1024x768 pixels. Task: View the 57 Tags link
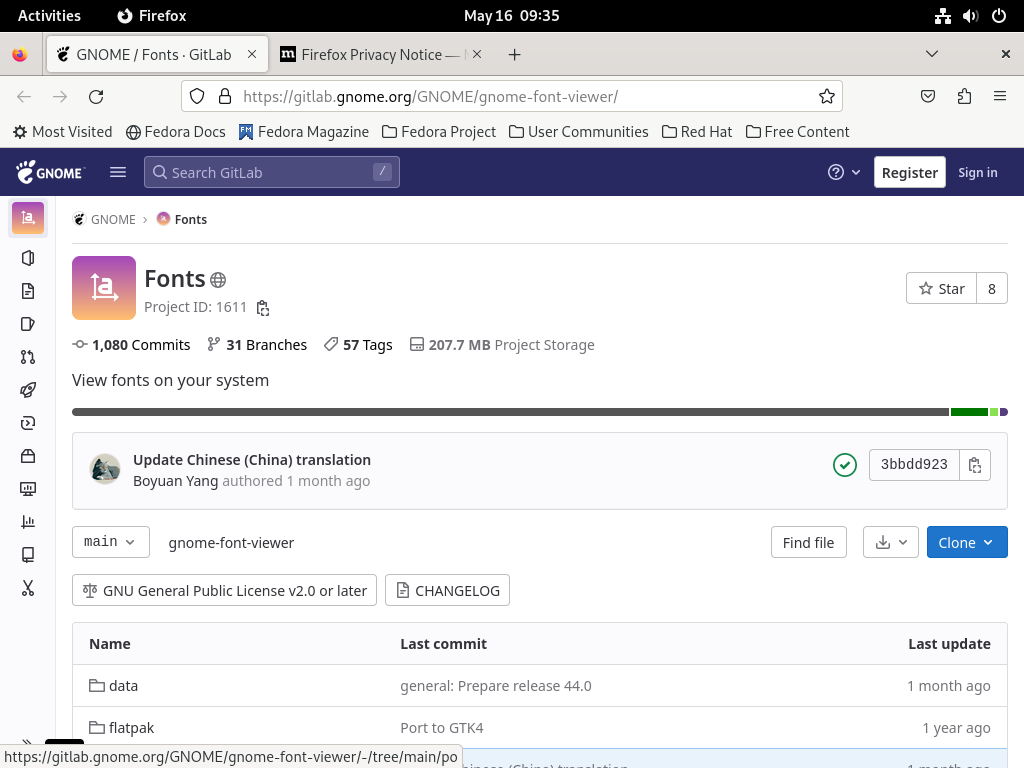pyautogui.click(x=358, y=345)
